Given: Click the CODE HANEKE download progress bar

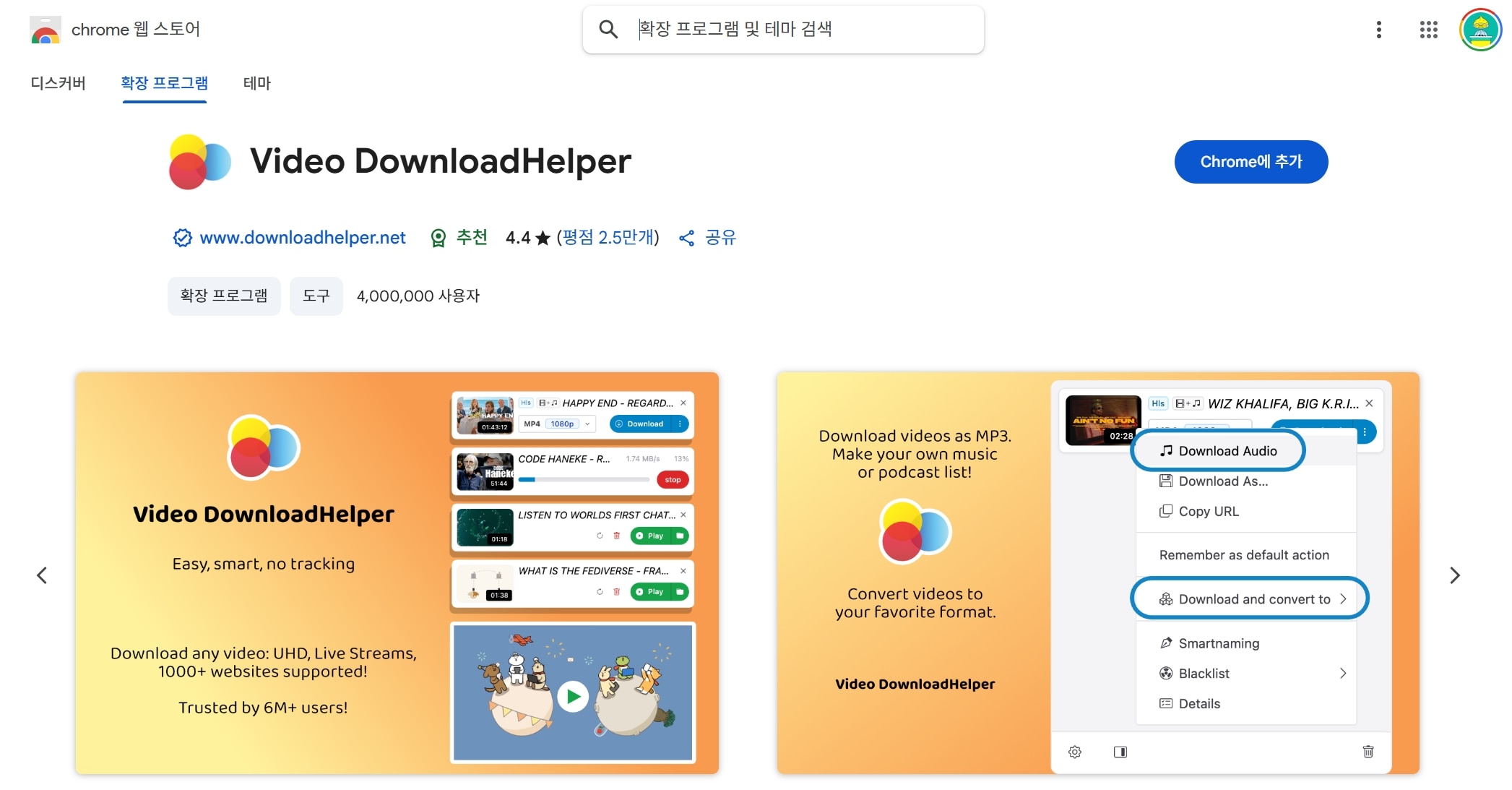Looking at the screenshot, I should click(584, 480).
